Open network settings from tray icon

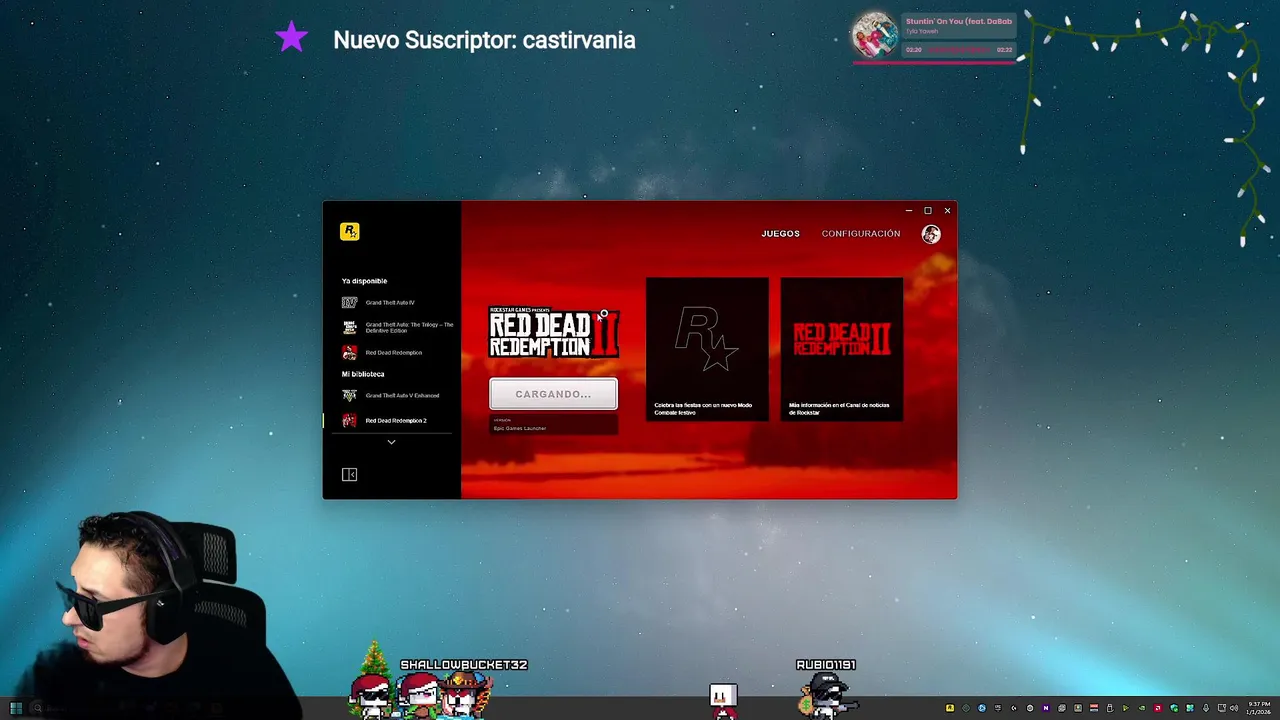tap(1221, 708)
